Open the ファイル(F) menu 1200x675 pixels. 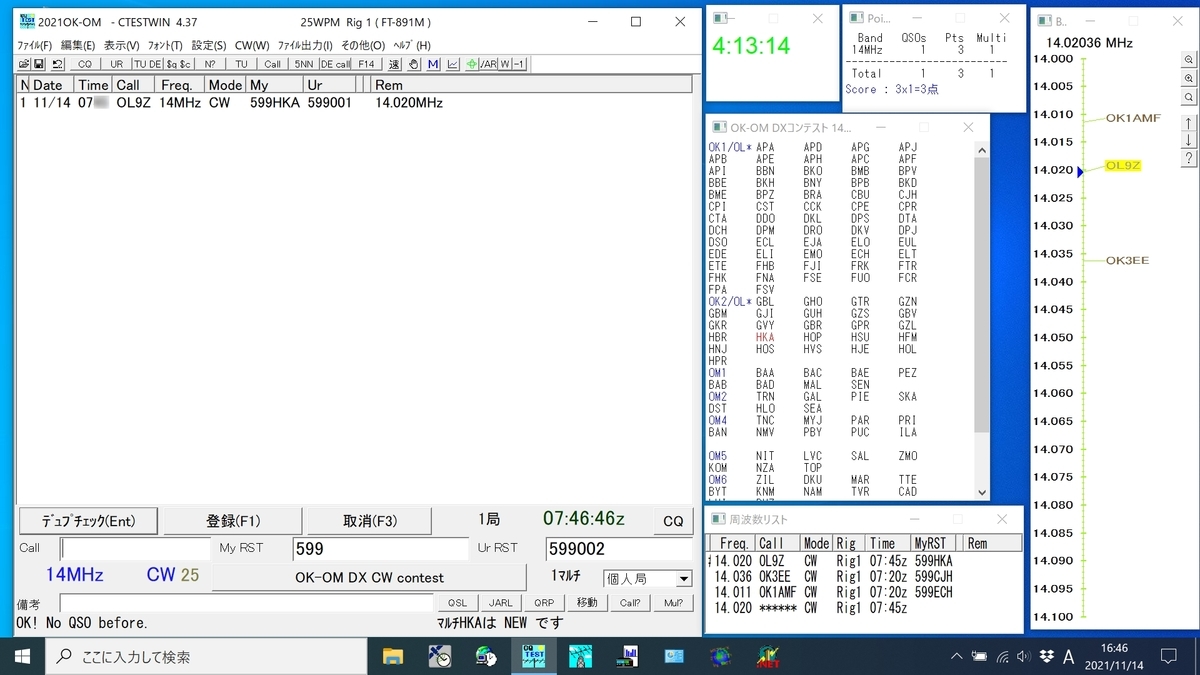pyautogui.click(x=36, y=45)
